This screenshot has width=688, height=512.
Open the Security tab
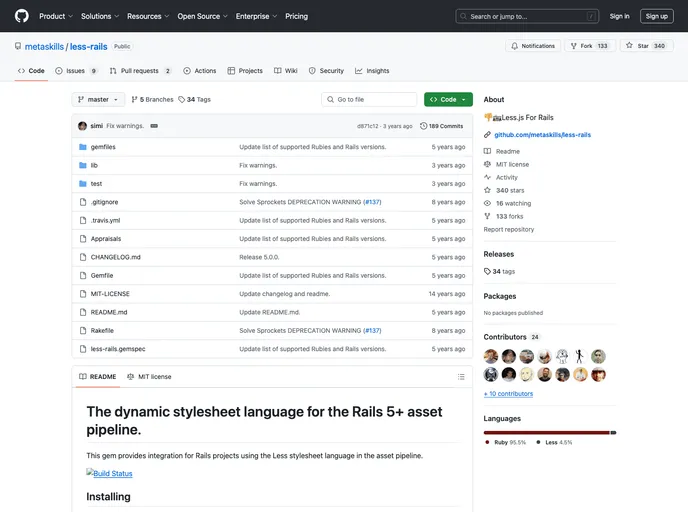pos(326,71)
